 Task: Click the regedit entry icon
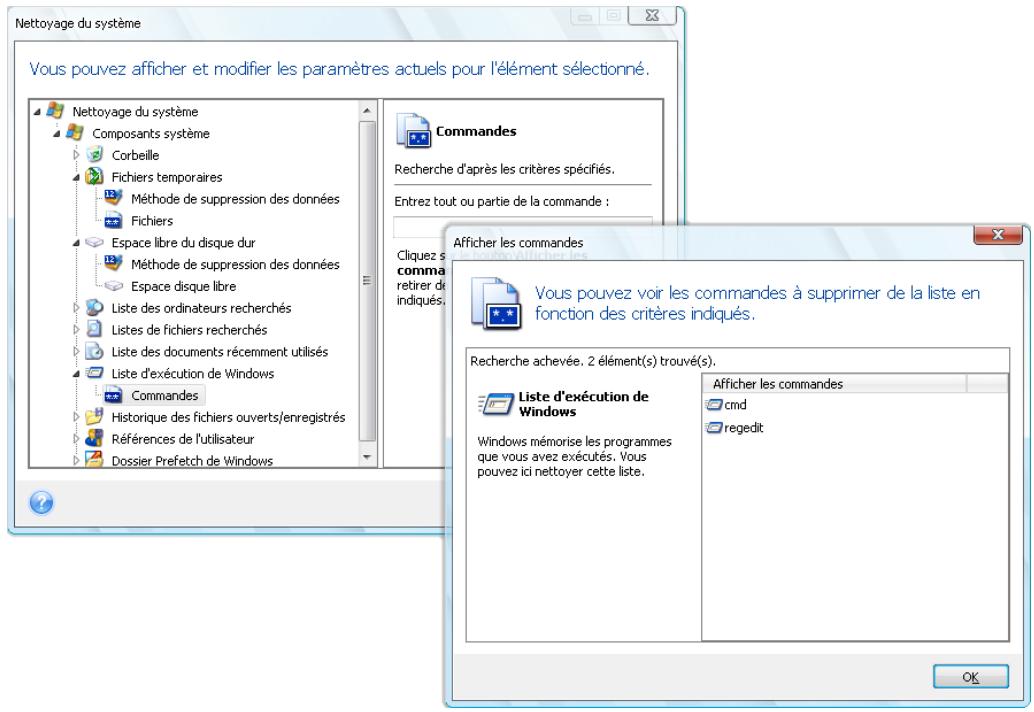pos(714,428)
